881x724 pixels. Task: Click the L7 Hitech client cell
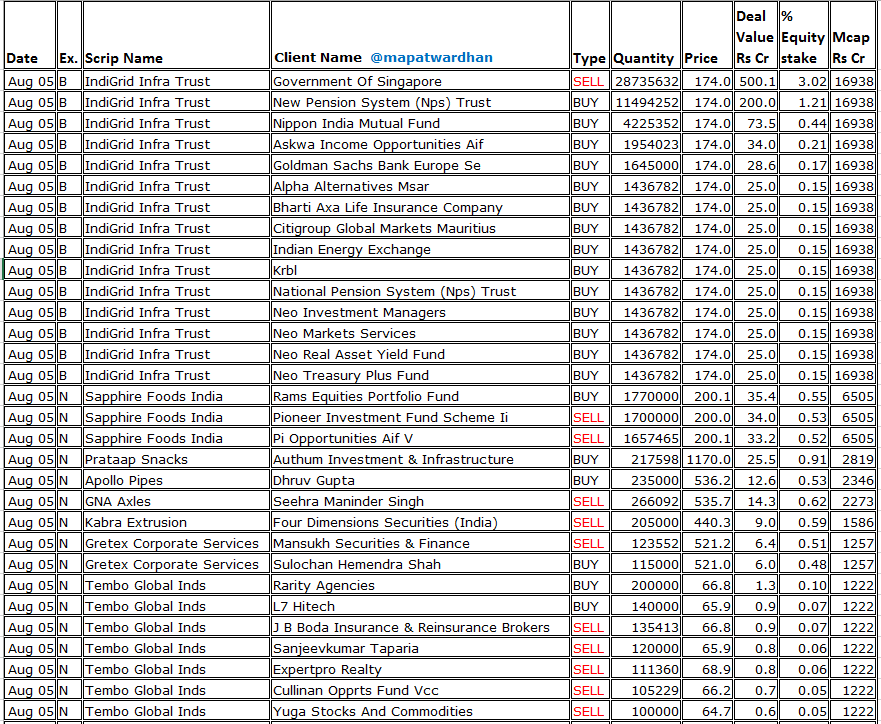click(x=420, y=607)
